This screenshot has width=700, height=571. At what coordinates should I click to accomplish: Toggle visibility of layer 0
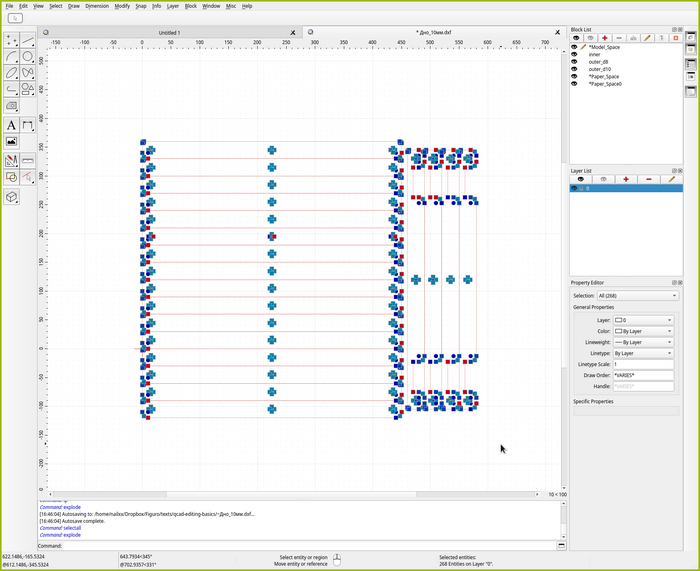click(x=574, y=188)
